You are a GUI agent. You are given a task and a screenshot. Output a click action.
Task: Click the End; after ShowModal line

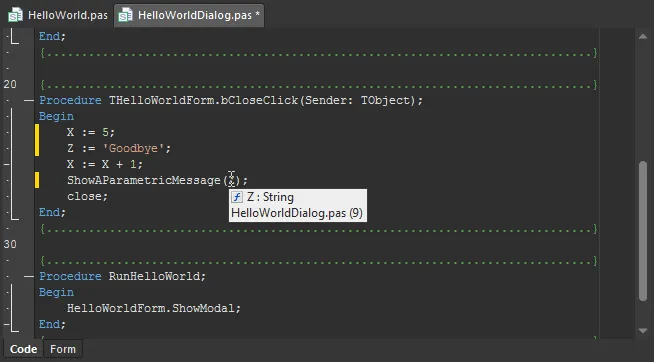click(x=52, y=324)
